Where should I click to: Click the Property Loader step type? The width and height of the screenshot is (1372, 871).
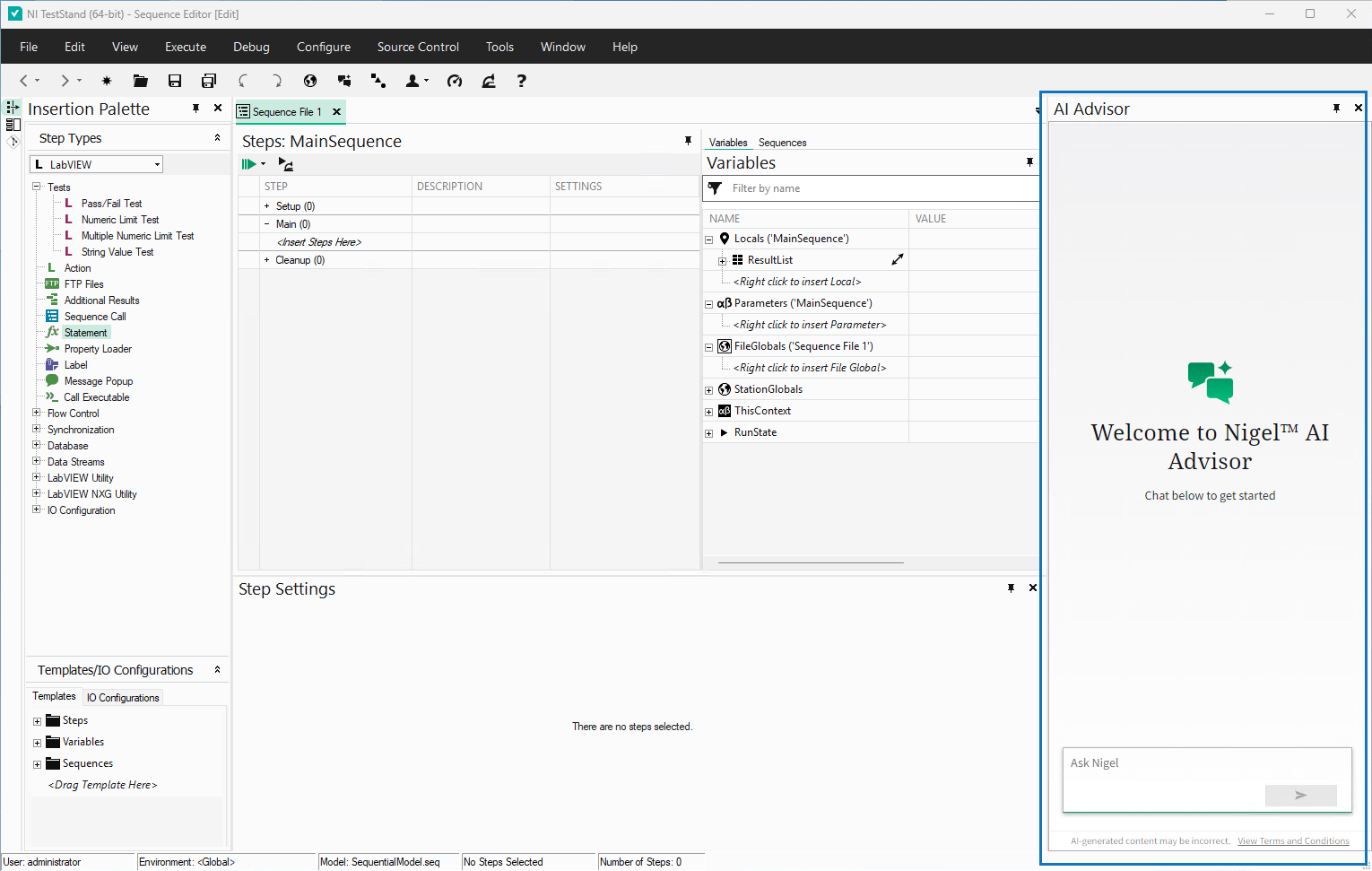click(98, 349)
